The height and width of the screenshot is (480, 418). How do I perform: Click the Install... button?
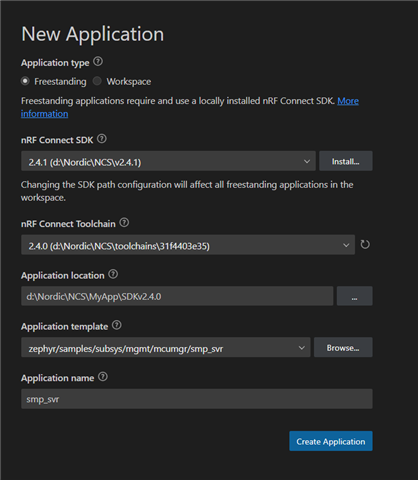[346, 161]
